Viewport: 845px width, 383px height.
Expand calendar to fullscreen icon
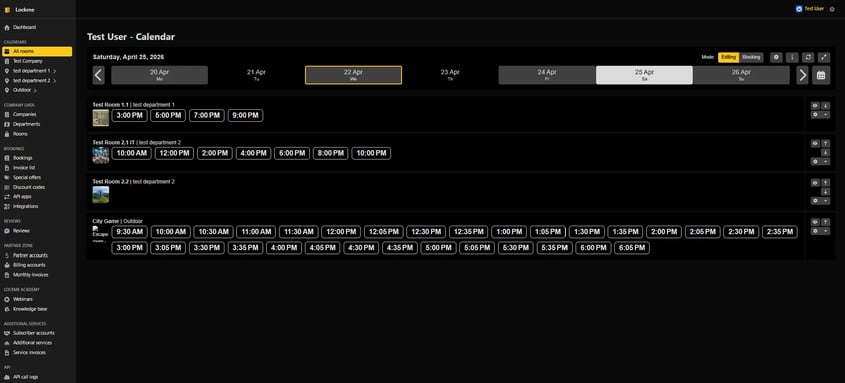pyautogui.click(x=823, y=57)
